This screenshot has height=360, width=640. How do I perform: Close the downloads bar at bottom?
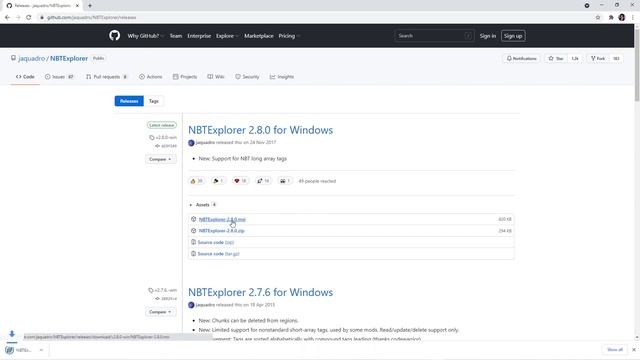[x=633, y=350]
